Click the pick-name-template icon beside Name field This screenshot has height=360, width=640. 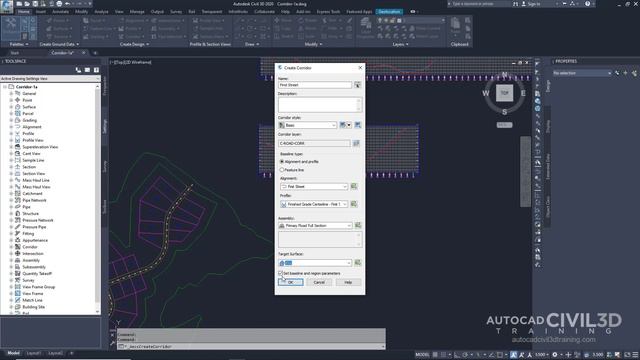357,85
